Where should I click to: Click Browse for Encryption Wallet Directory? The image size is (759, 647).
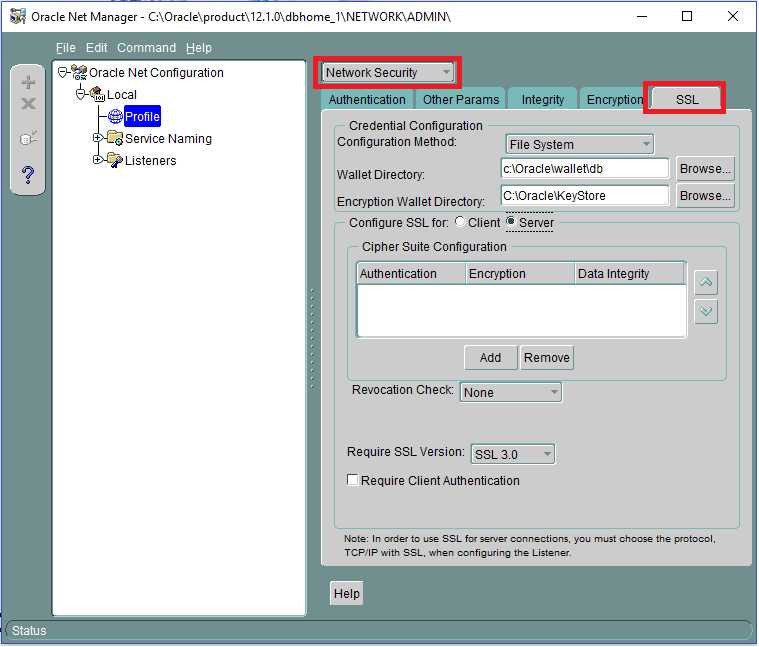[705, 196]
